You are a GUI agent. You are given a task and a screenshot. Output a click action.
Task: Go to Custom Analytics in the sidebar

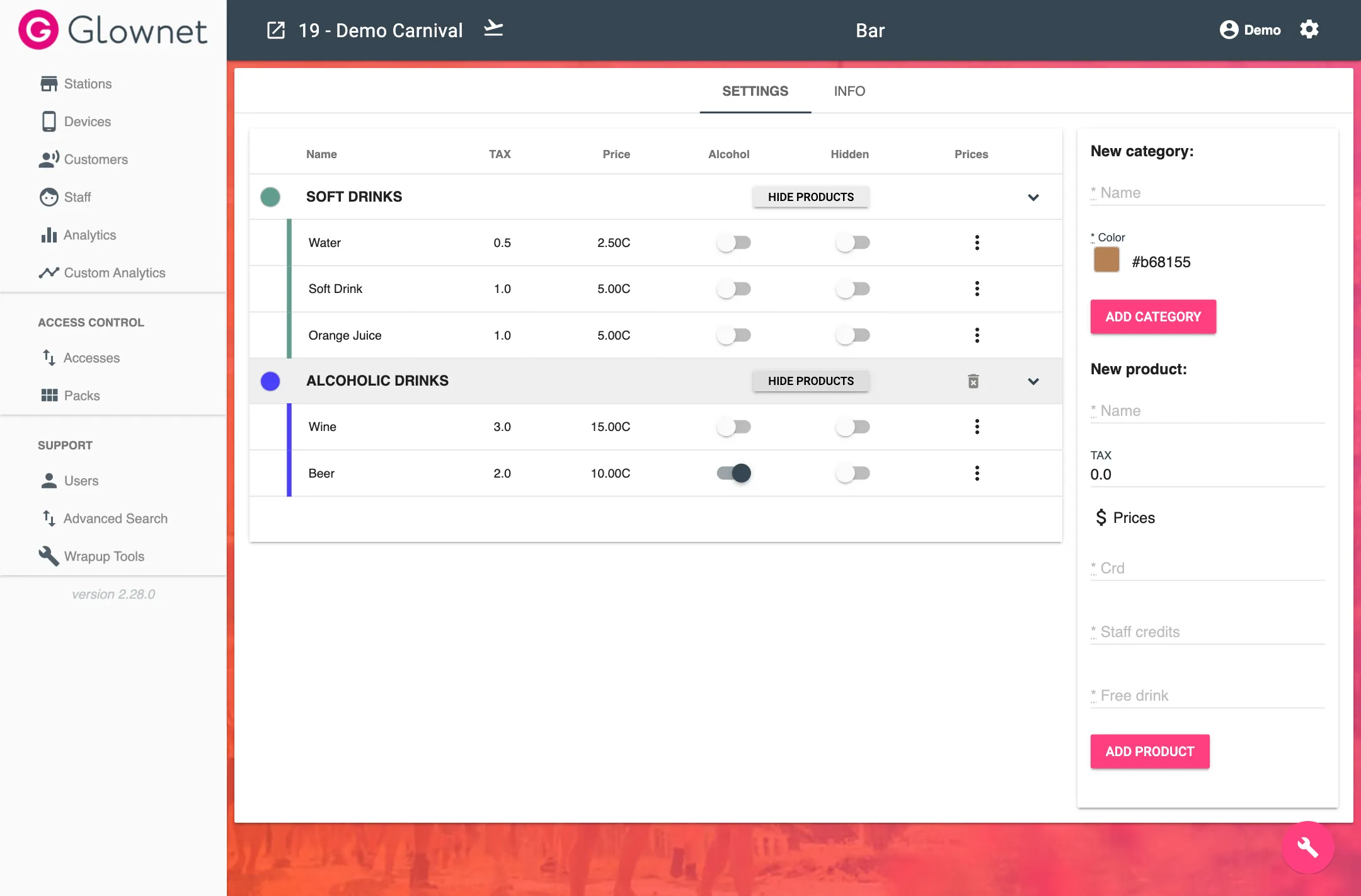click(115, 273)
